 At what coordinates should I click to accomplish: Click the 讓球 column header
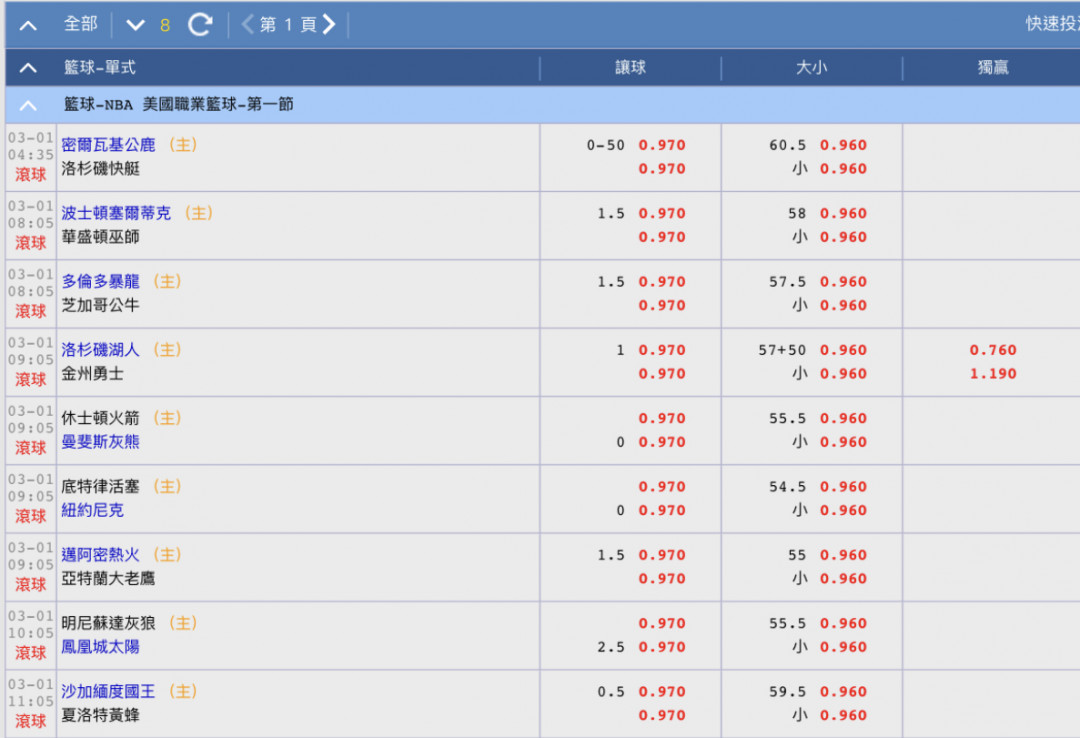tap(630, 68)
